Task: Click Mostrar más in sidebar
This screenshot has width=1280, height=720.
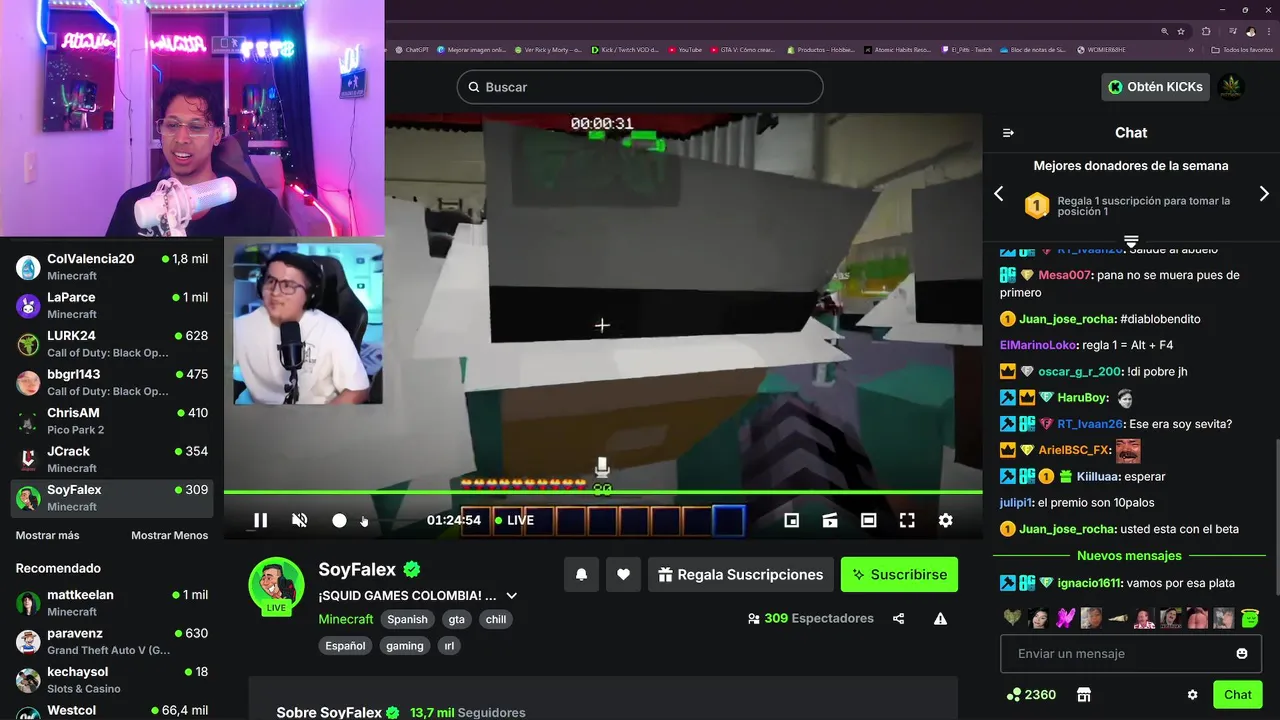Action: (x=47, y=535)
